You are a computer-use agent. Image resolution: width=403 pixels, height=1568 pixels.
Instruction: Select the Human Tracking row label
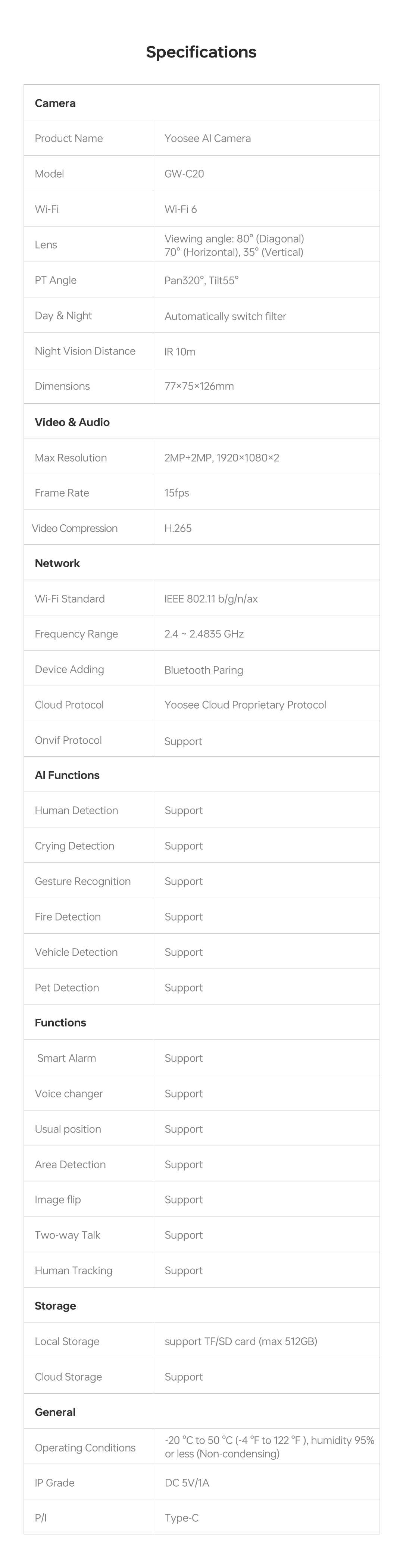point(74,1270)
